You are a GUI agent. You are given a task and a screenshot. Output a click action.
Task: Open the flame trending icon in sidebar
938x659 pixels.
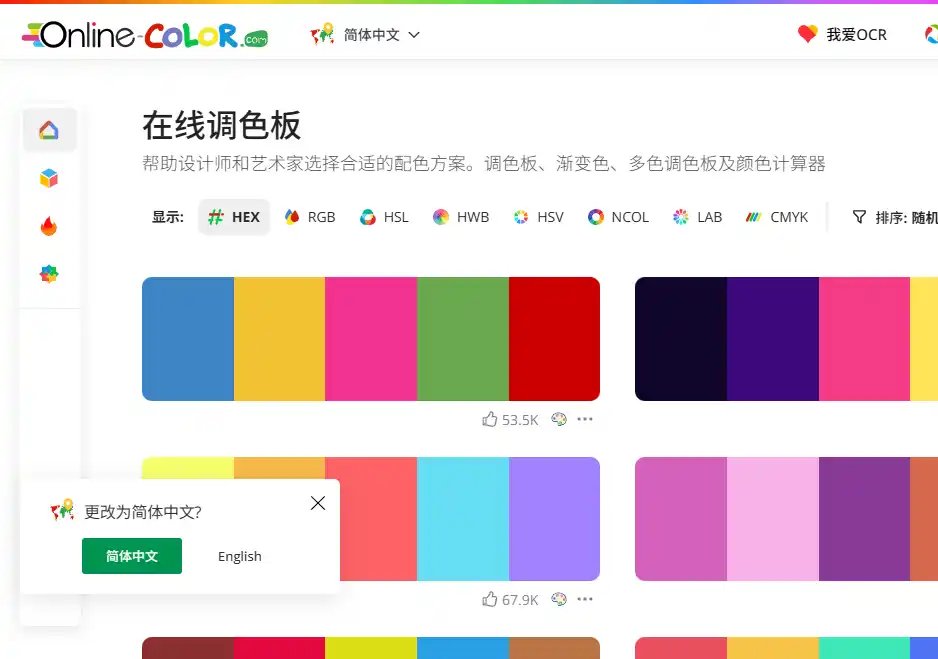coord(49,226)
